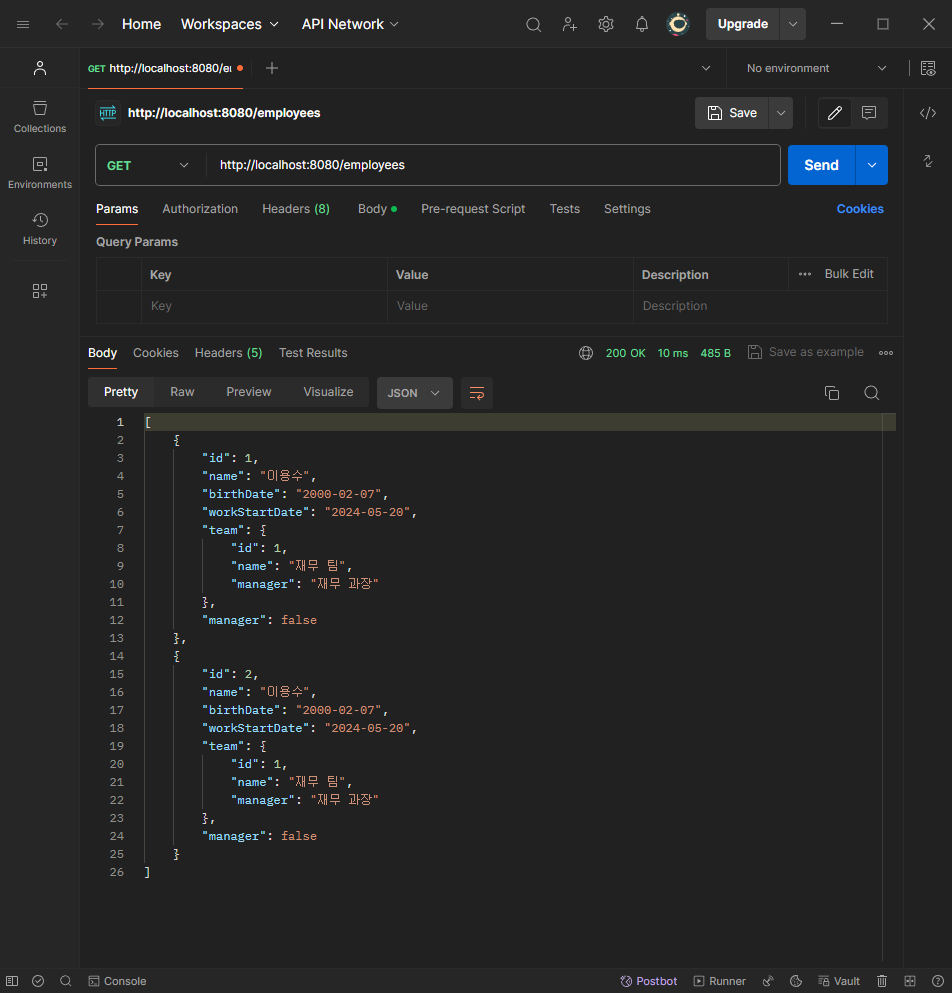Open the tabs list chevron
The width and height of the screenshot is (952, 993).
tap(706, 68)
